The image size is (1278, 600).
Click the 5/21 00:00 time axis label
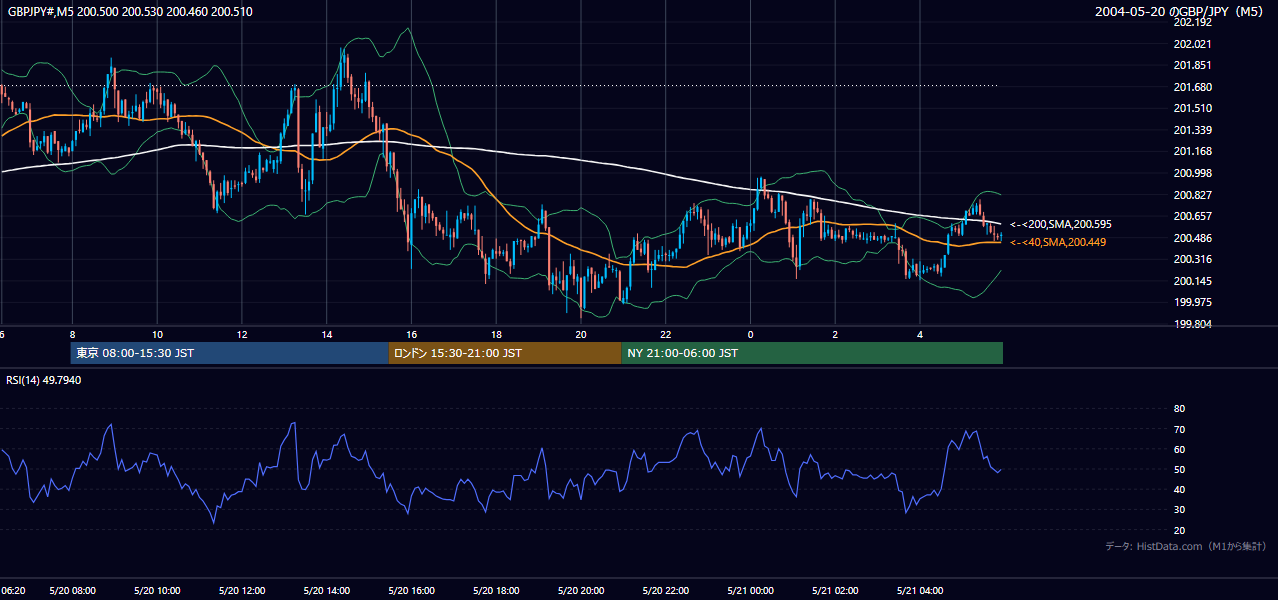[x=751, y=591]
